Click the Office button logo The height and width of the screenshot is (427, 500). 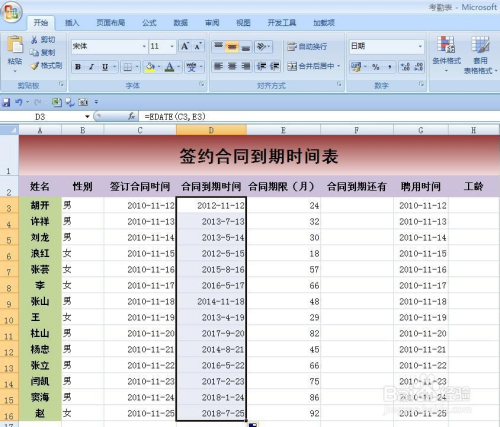coord(12,12)
